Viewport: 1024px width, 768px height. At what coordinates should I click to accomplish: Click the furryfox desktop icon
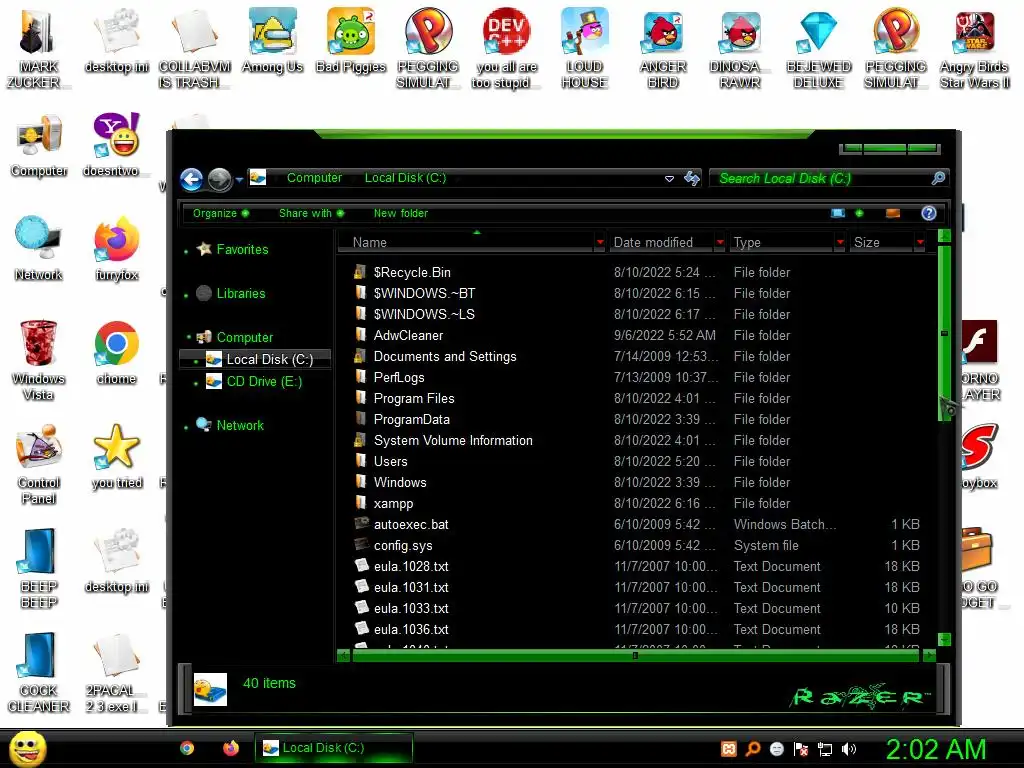tap(116, 249)
